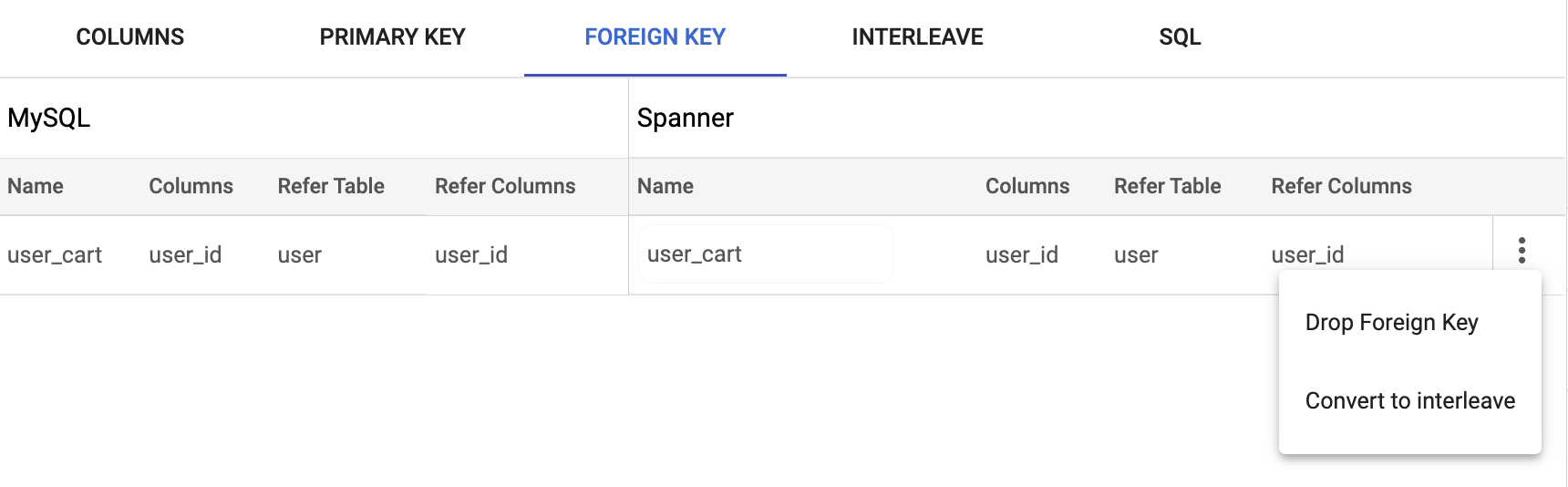Click the MySQL Columns header

click(191, 186)
